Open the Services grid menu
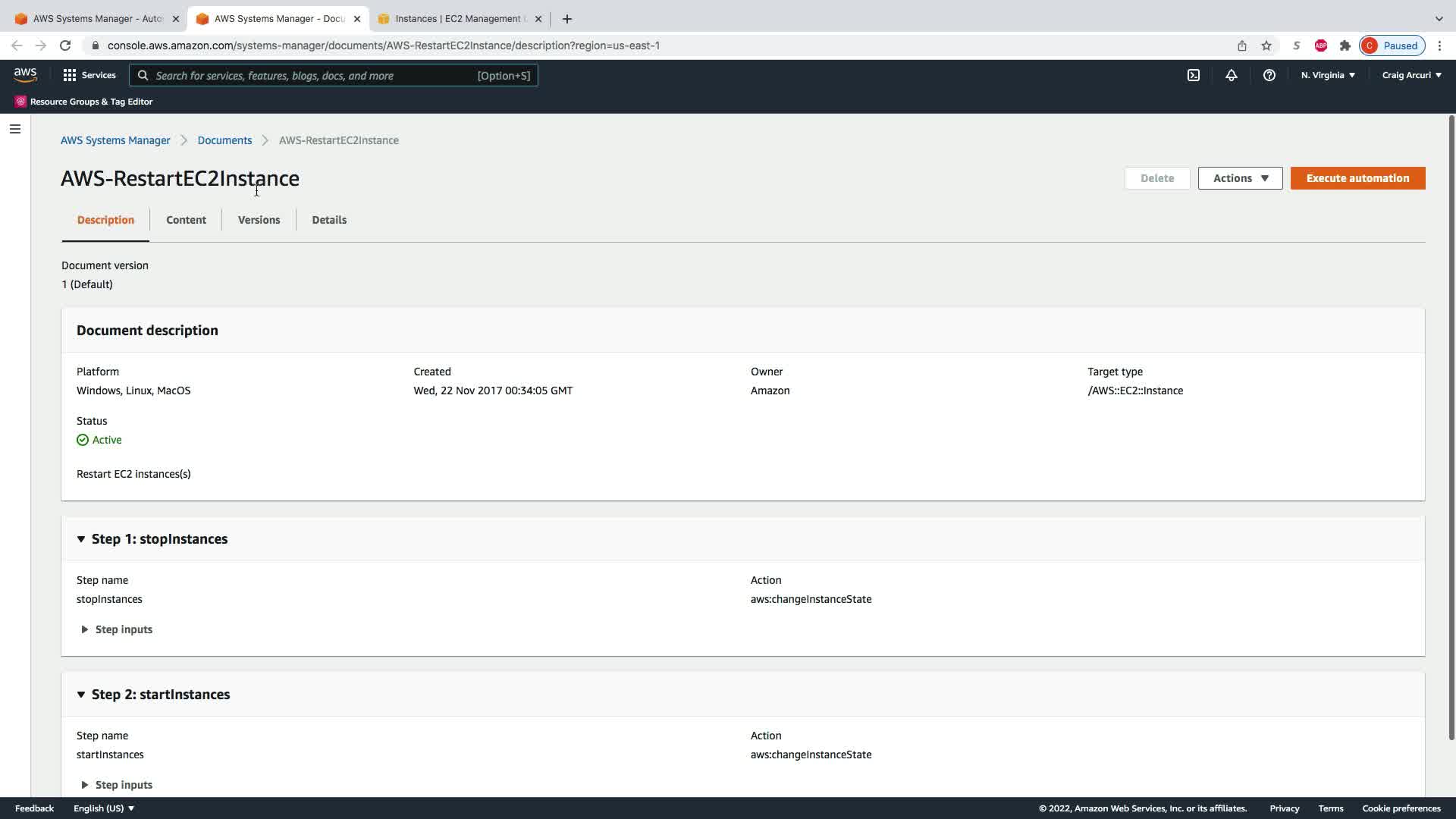Viewport: 1456px width, 819px height. tap(89, 75)
